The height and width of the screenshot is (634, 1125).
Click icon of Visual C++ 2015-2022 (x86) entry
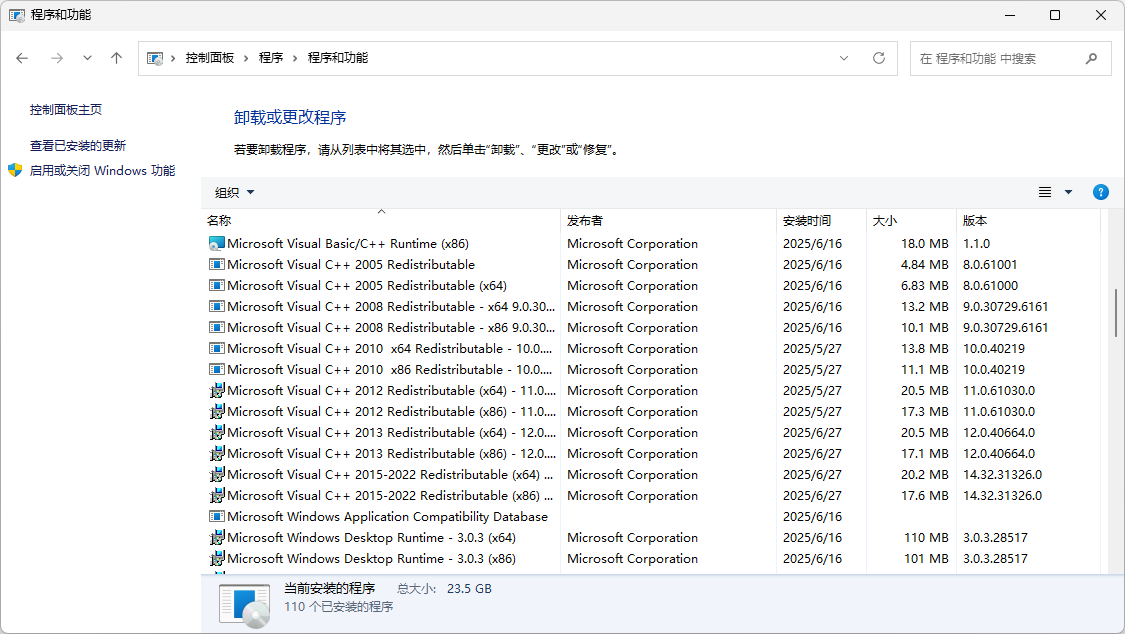[x=217, y=496]
